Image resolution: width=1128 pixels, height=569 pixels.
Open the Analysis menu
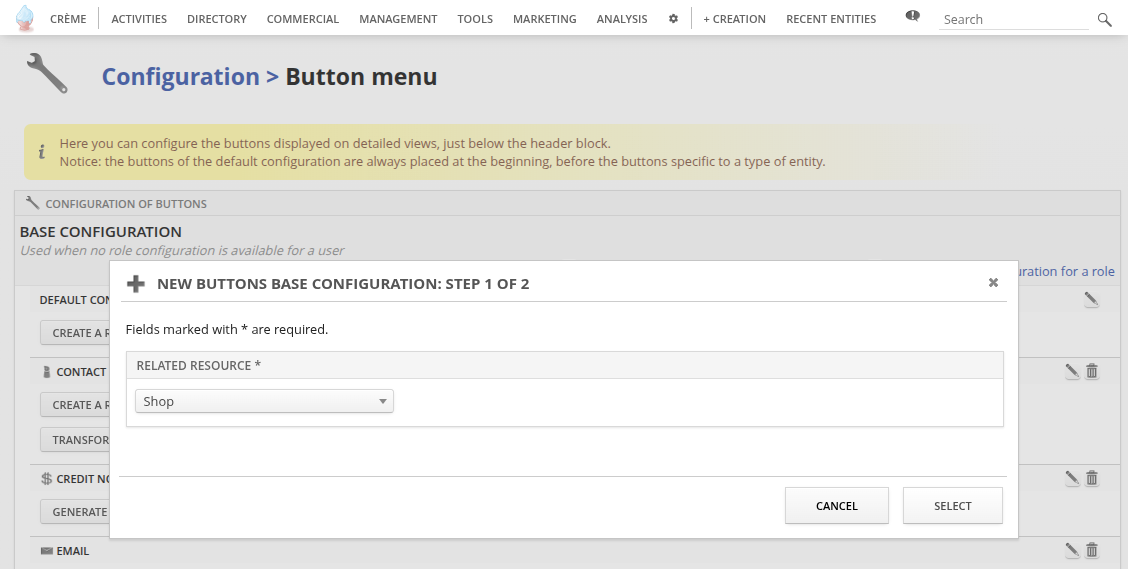point(622,19)
